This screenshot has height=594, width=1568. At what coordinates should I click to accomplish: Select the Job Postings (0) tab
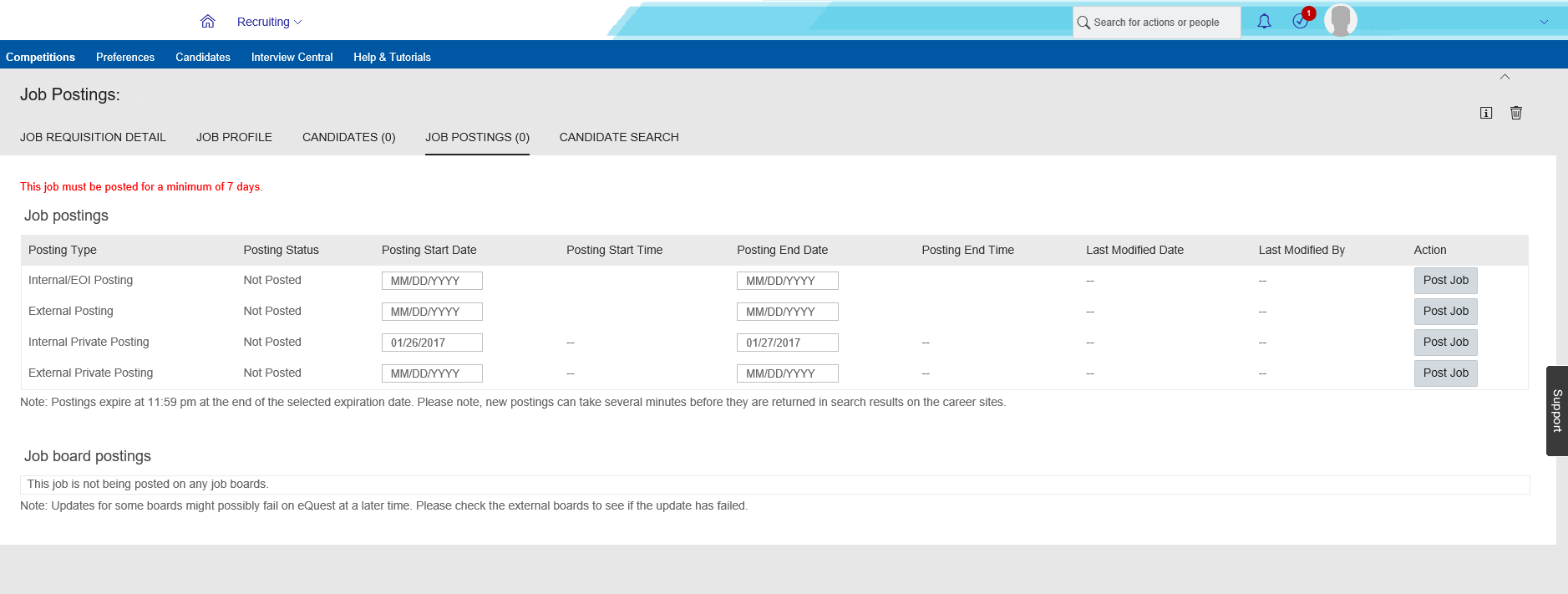pyautogui.click(x=477, y=137)
